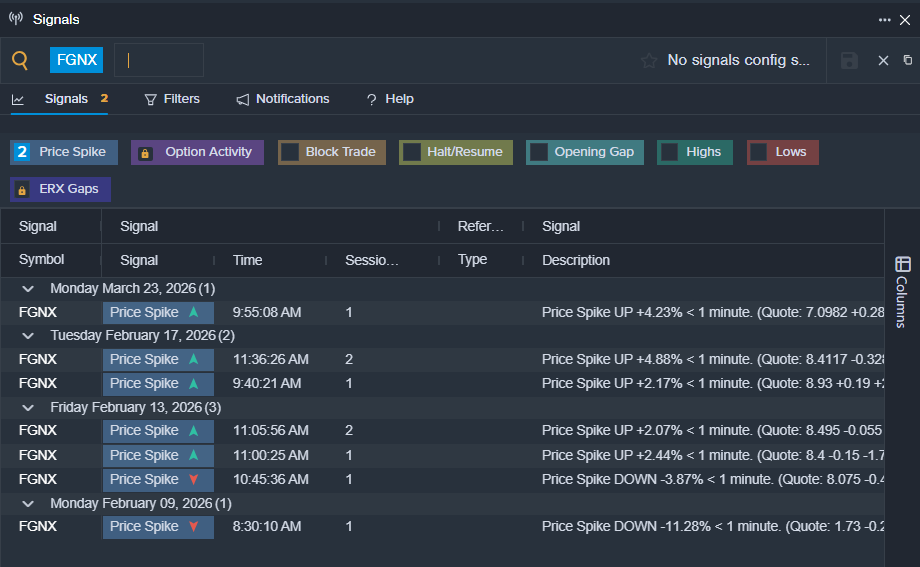Viewport: 920px width, 567px height.
Task: Check the Opening Gap filter
Action: click(x=538, y=152)
